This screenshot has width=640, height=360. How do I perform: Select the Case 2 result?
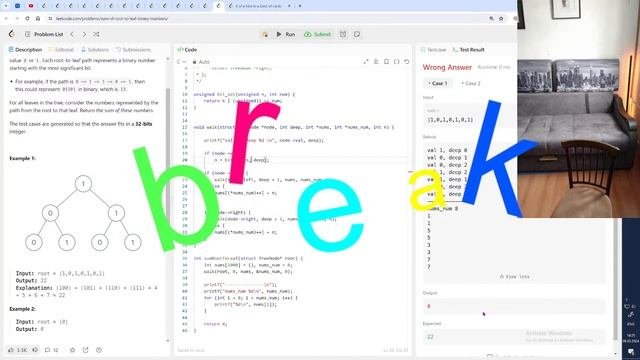[471, 83]
